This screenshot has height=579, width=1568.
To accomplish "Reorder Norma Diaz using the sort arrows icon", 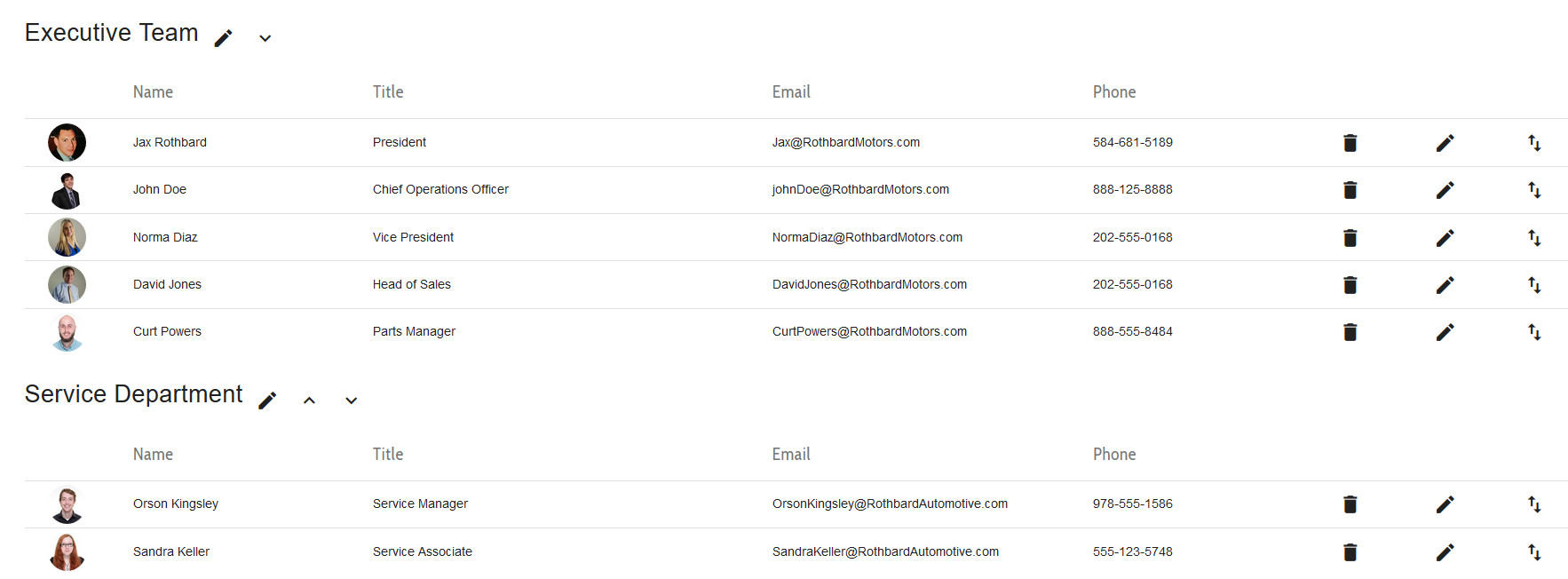I will [x=1534, y=238].
